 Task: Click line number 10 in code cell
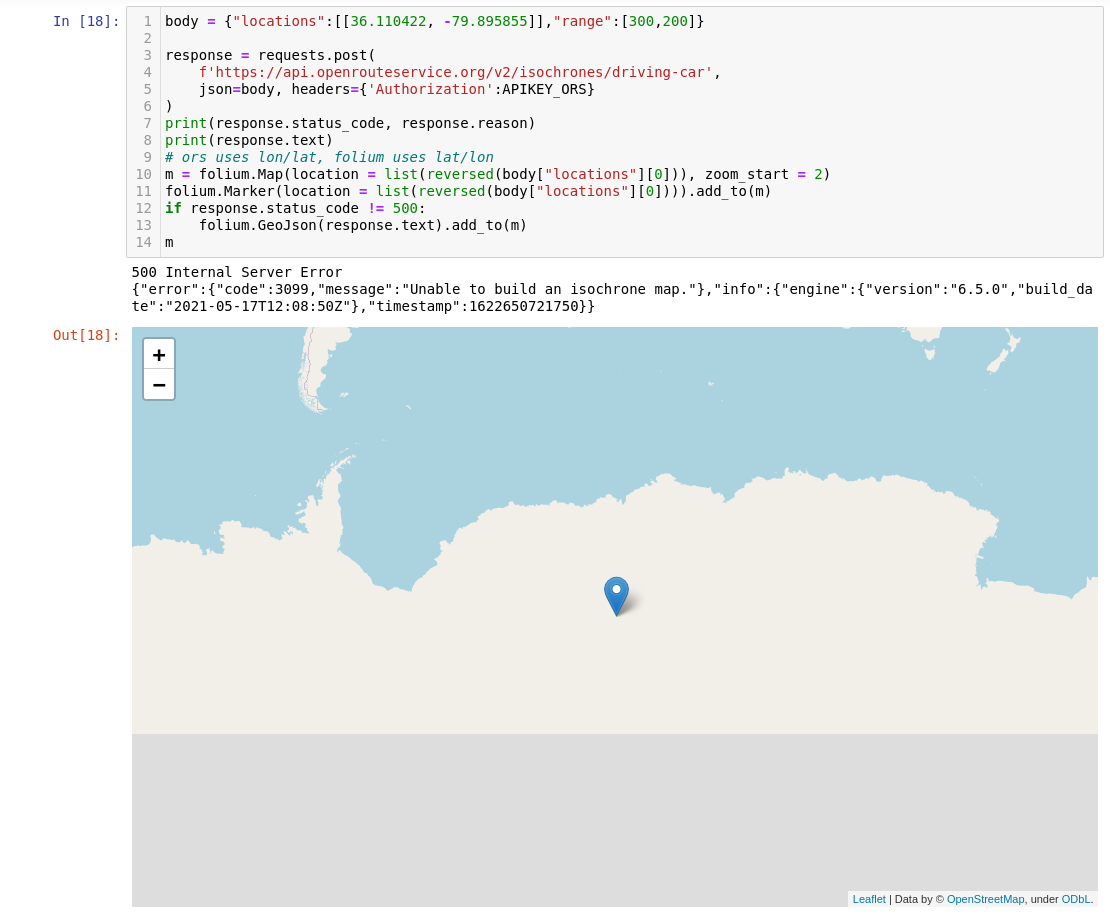pos(141,174)
